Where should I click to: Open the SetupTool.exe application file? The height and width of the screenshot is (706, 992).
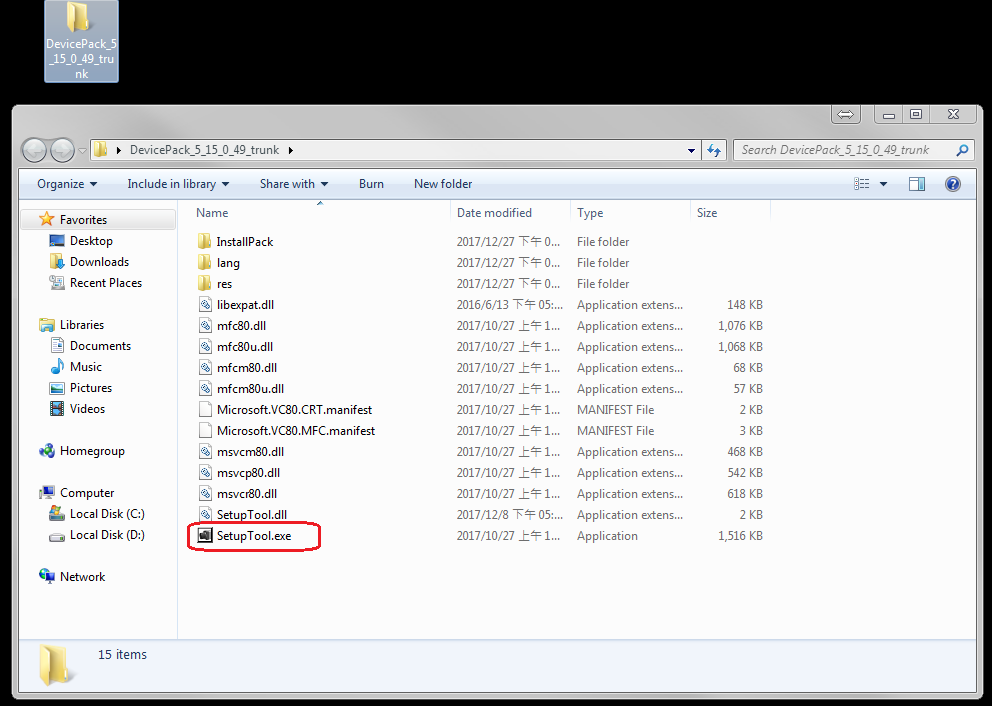point(253,536)
